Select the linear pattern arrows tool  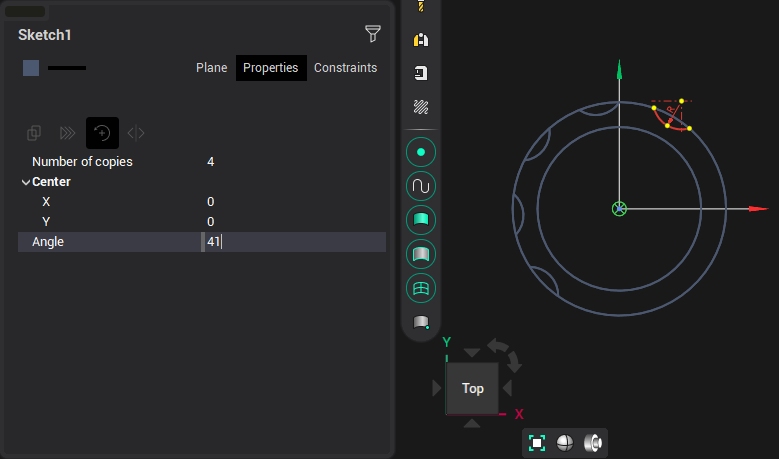click(x=67, y=132)
